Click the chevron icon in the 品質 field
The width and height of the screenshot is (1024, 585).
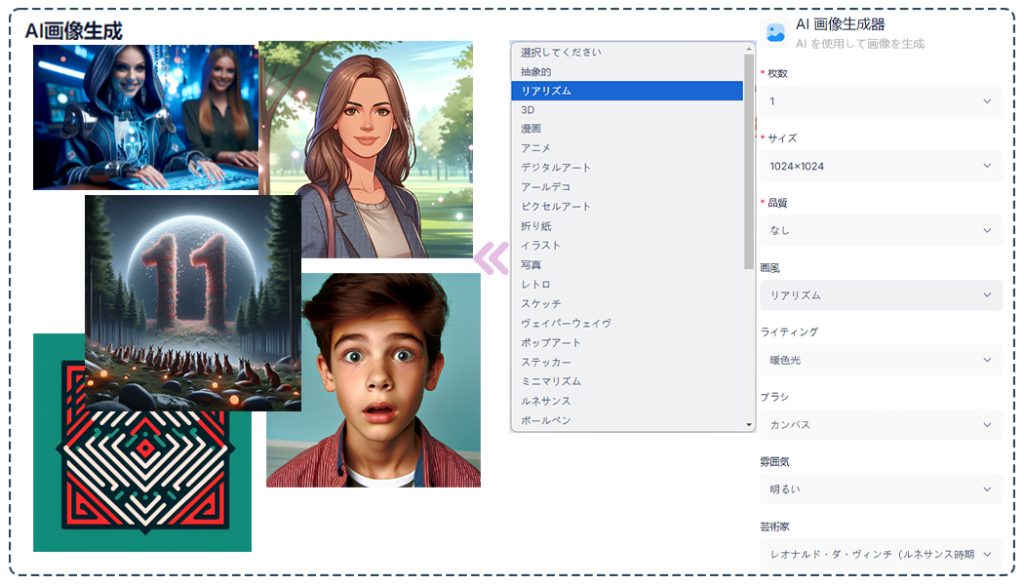click(987, 230)
